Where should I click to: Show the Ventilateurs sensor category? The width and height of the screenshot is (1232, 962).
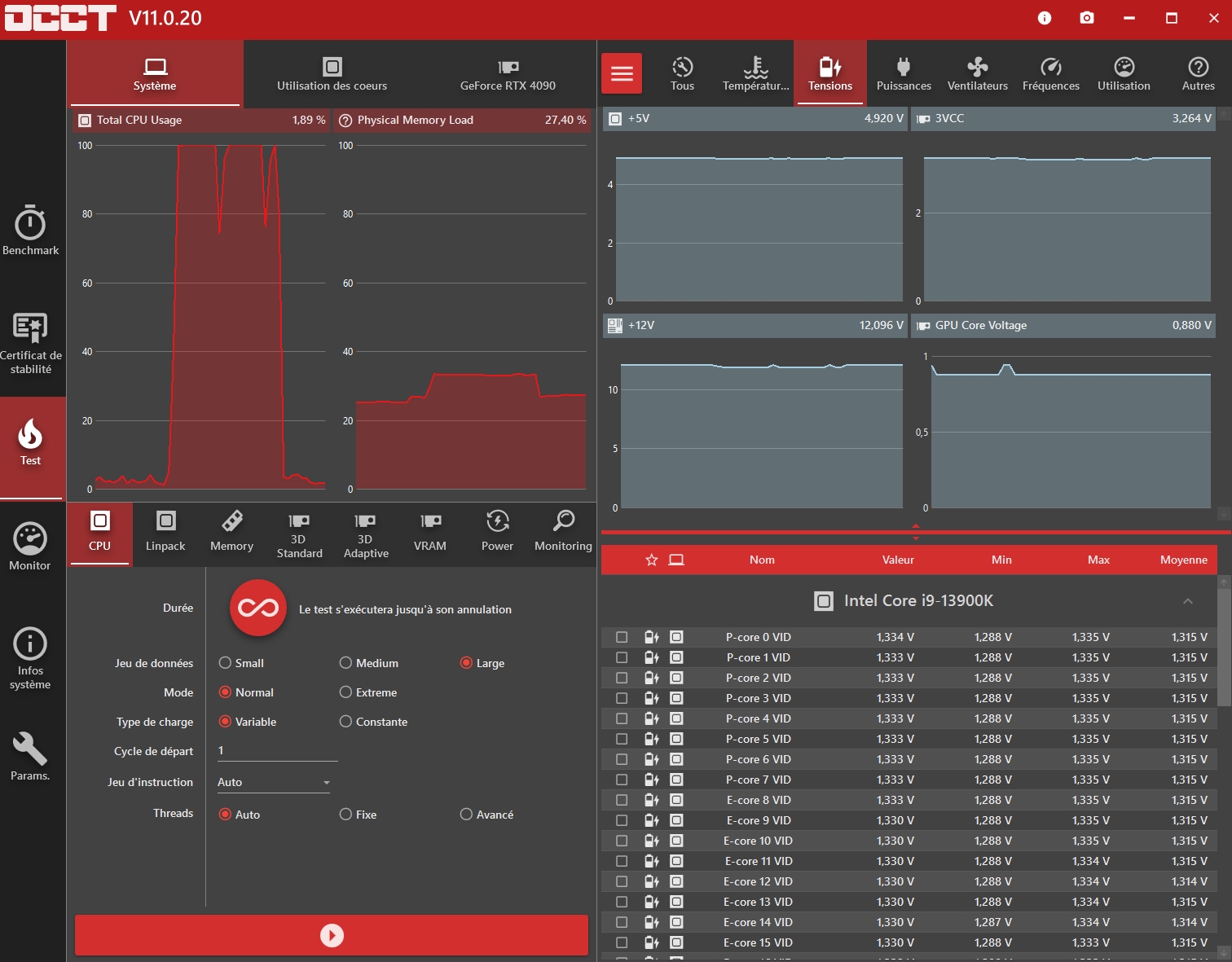coord(977,74)
